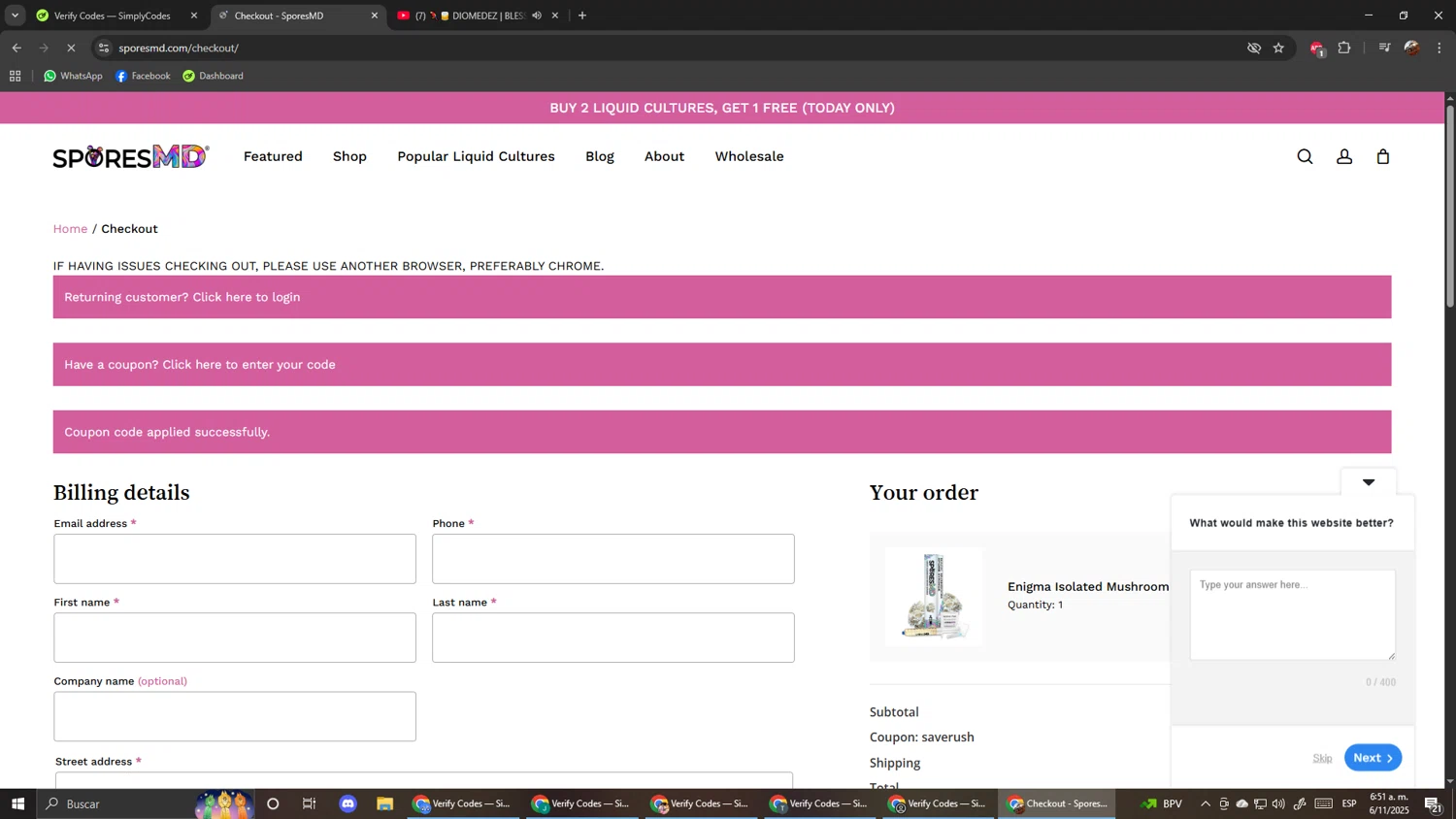Open File Explorer from taskbar
Image resolution: width=1456 pixels, height=819 pixels.
(385, 803)
